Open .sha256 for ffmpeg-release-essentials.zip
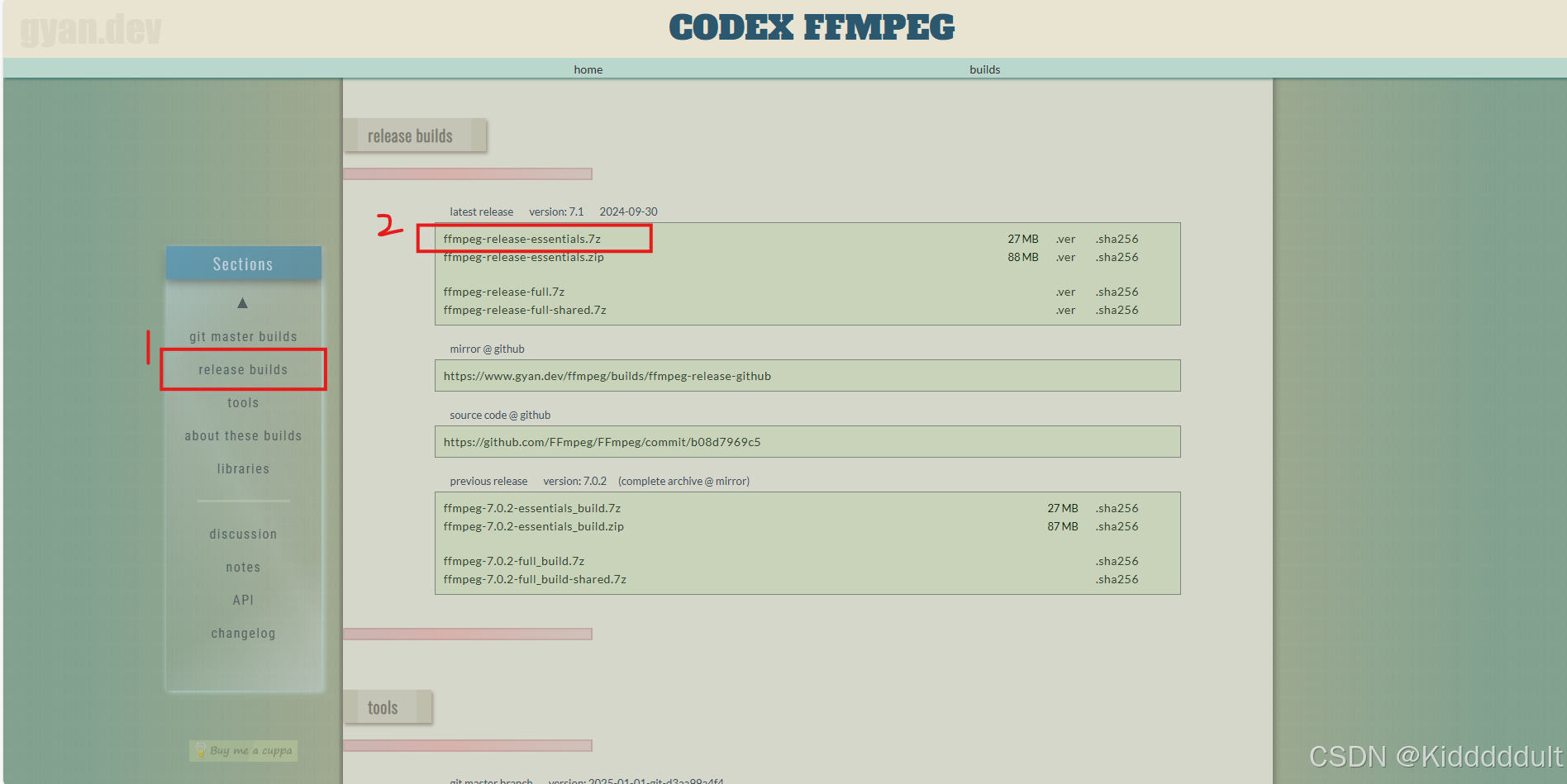This screenshot has height=784, width=1567. [1117, 257]
